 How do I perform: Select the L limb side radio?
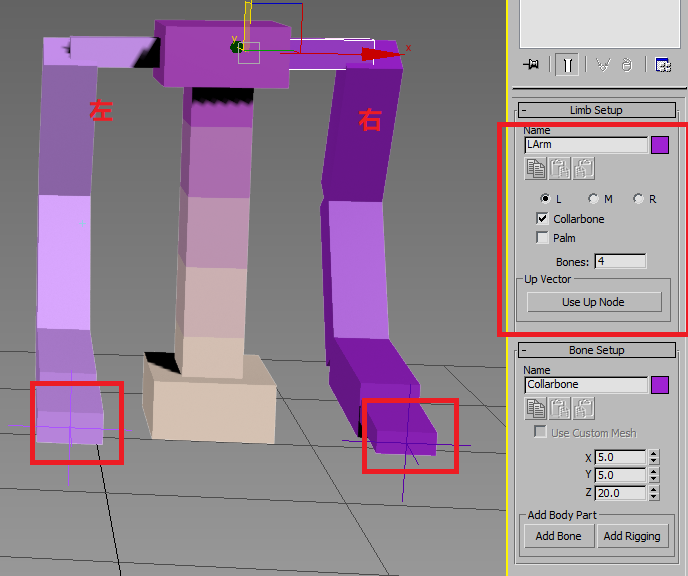point(545,199)
